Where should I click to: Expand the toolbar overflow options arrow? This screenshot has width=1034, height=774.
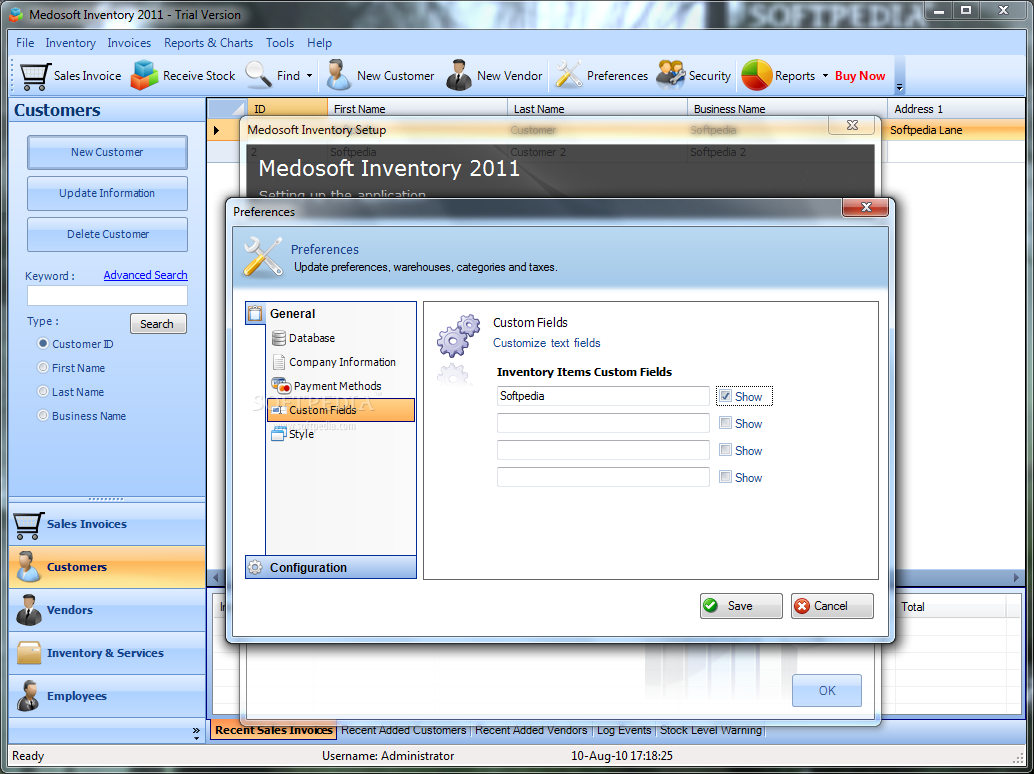point(899,87)
